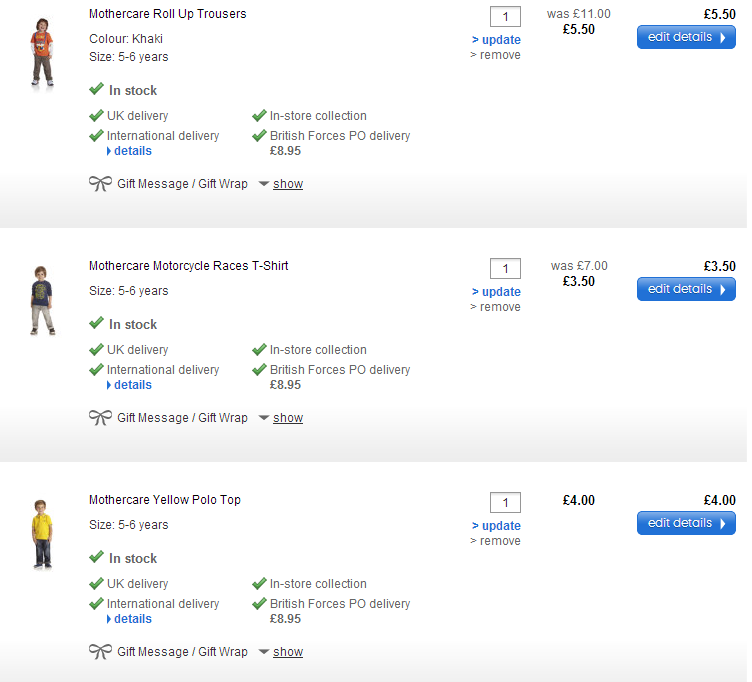Select the Yellow Polo Top quantity box
752x682 pixels.
505,503
